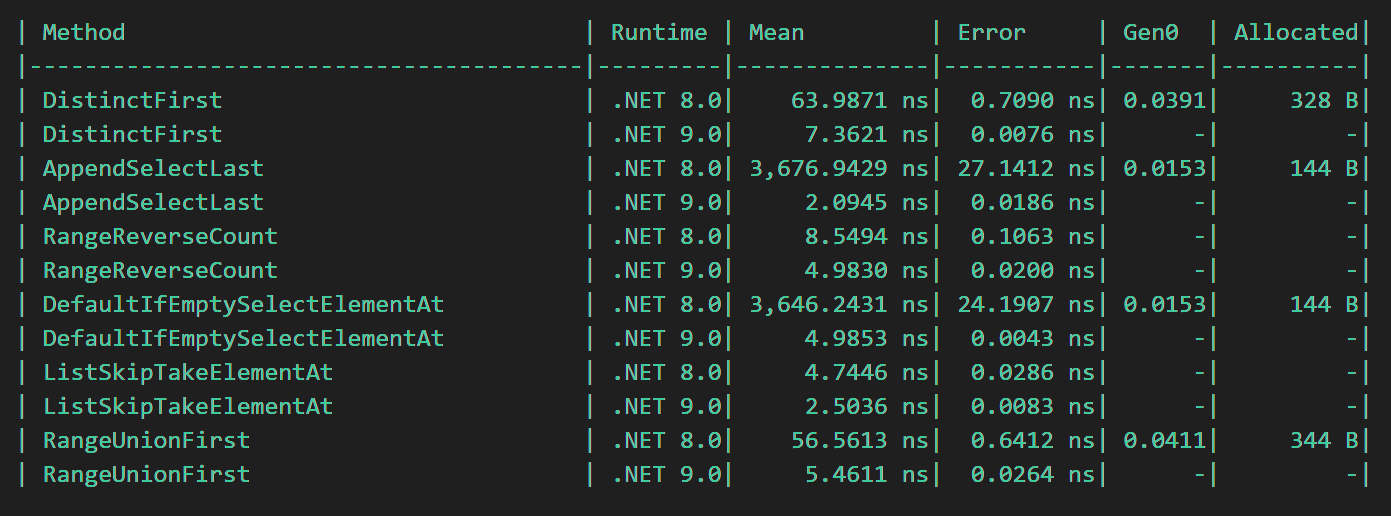Image resolution: width=1391 pixels, height=516 pixels.
Task: Click the error value 0.0286 ns
Action: point(1033,372)
